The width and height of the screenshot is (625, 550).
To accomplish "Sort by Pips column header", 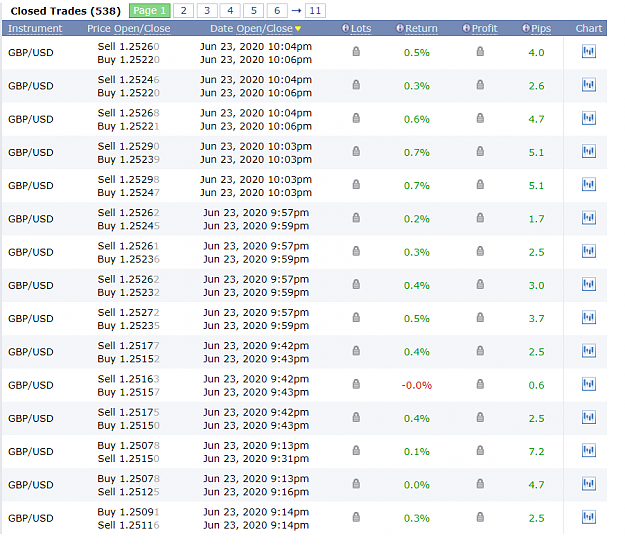I will [x=541, y=28].
